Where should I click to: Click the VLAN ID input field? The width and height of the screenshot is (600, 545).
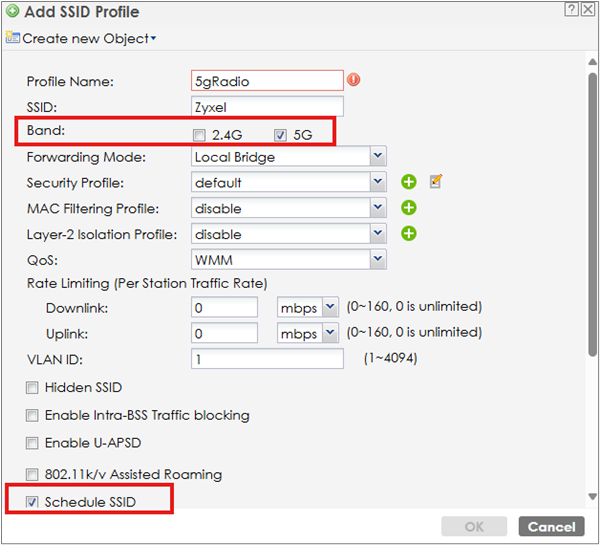[267, 359]
